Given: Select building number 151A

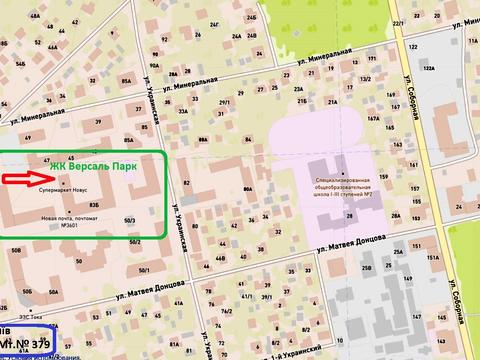Looking at the screenshot, I should (x=433, y=258).
